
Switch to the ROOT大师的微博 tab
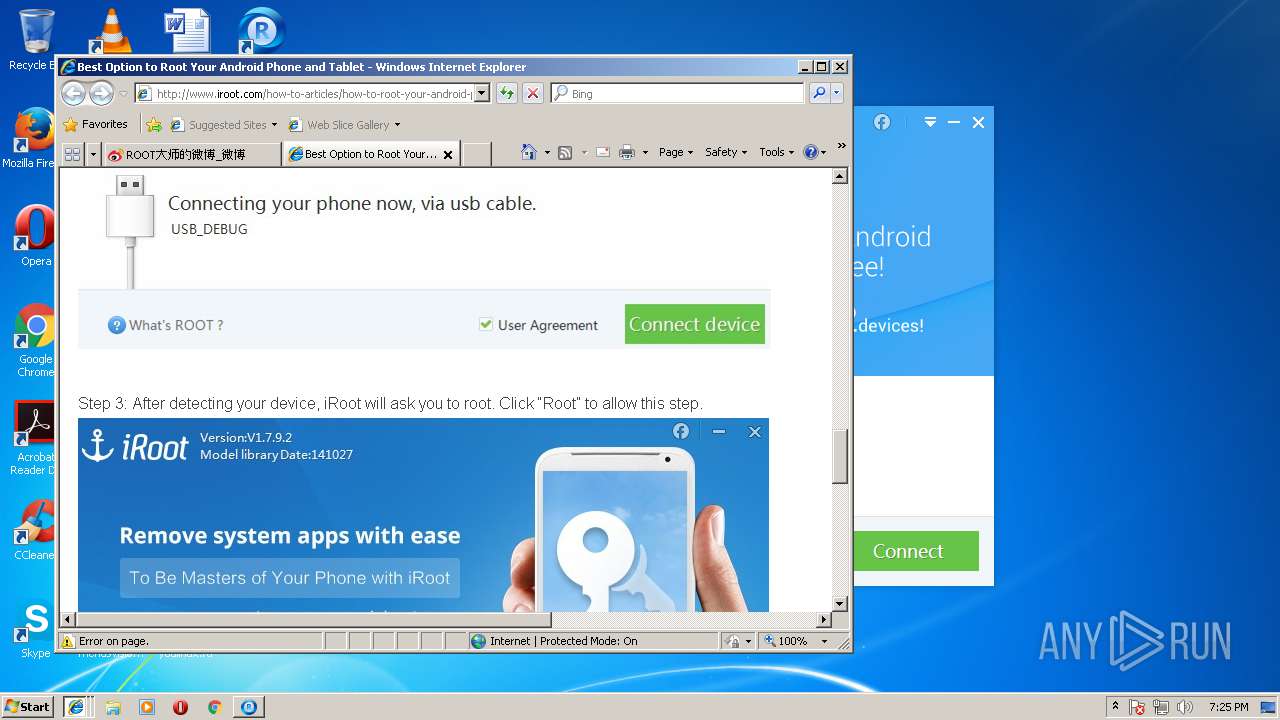tap(192, 154)
